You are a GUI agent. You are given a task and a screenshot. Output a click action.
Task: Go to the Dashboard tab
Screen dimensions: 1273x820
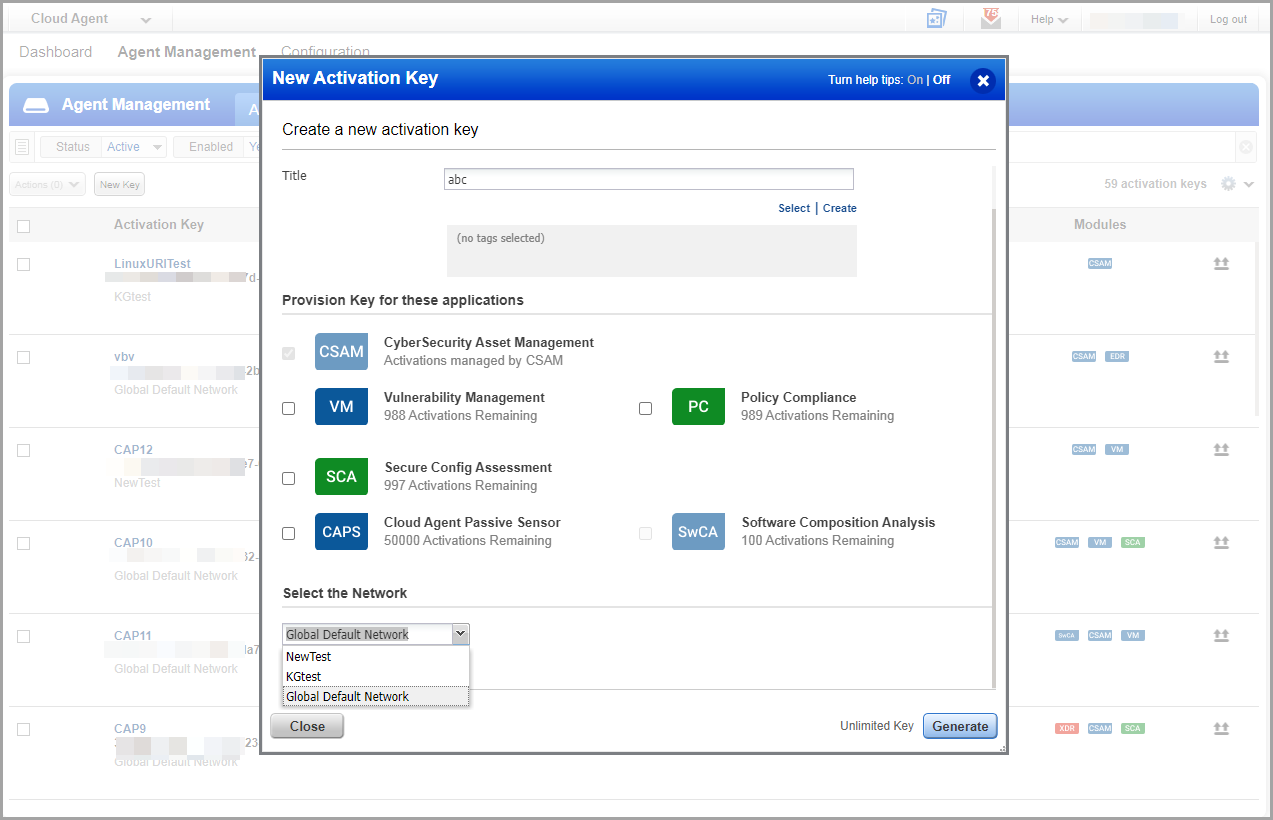(55, 51)
